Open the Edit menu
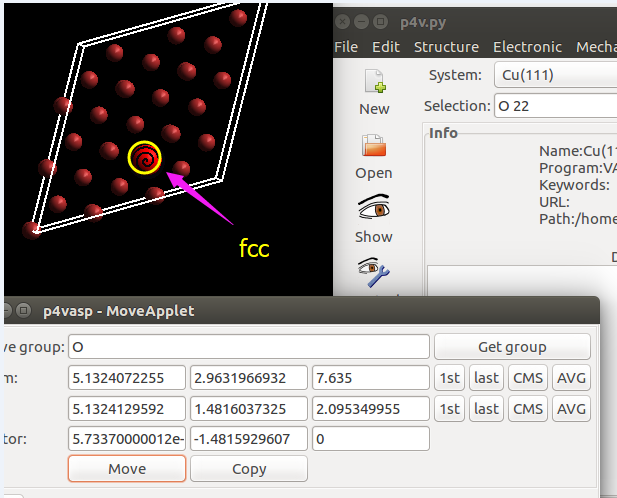617x498 pixels. click(x=386, y=47)
